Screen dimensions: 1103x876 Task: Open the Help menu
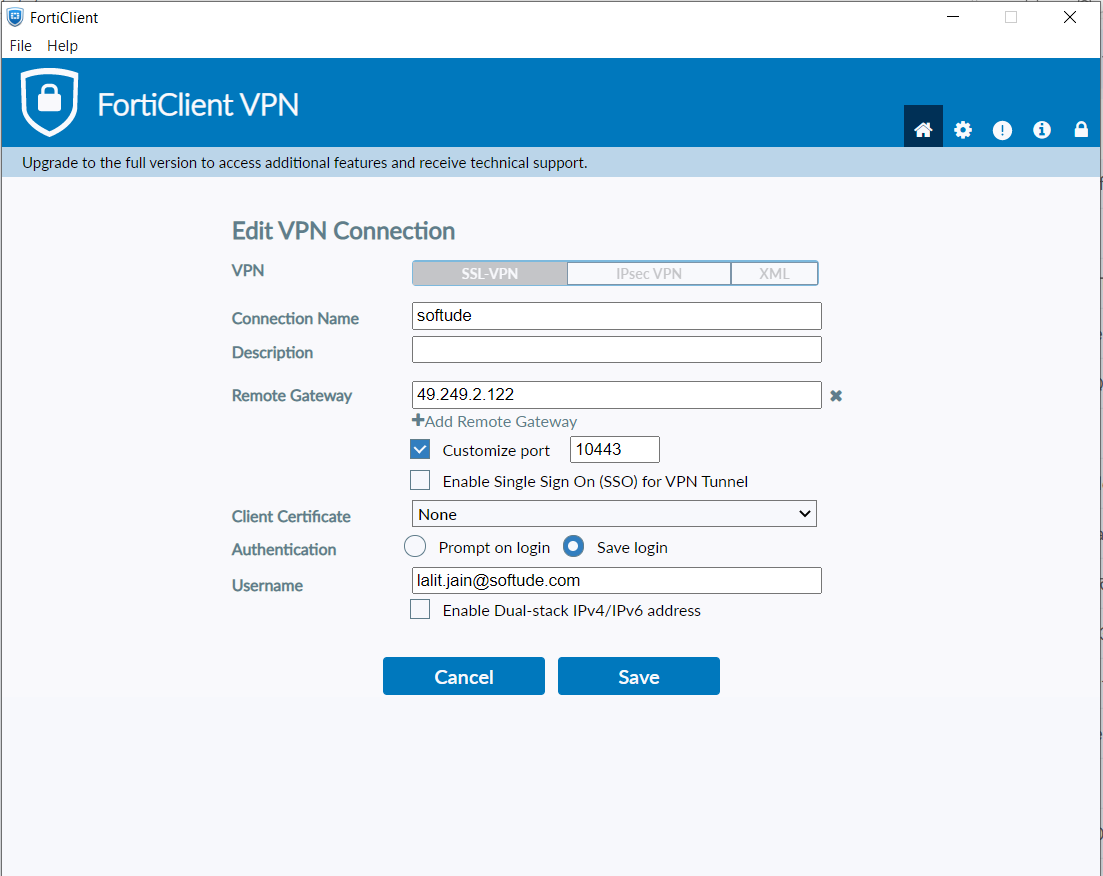pos(62,46)
